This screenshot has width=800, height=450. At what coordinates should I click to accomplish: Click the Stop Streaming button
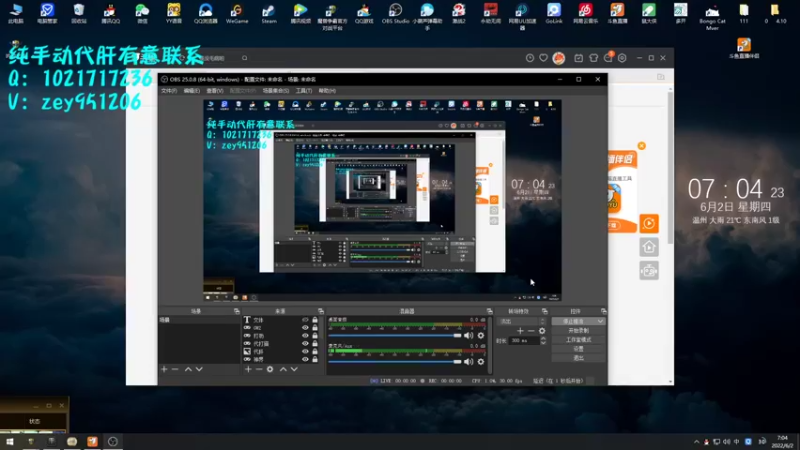click(x=573, y=321)
